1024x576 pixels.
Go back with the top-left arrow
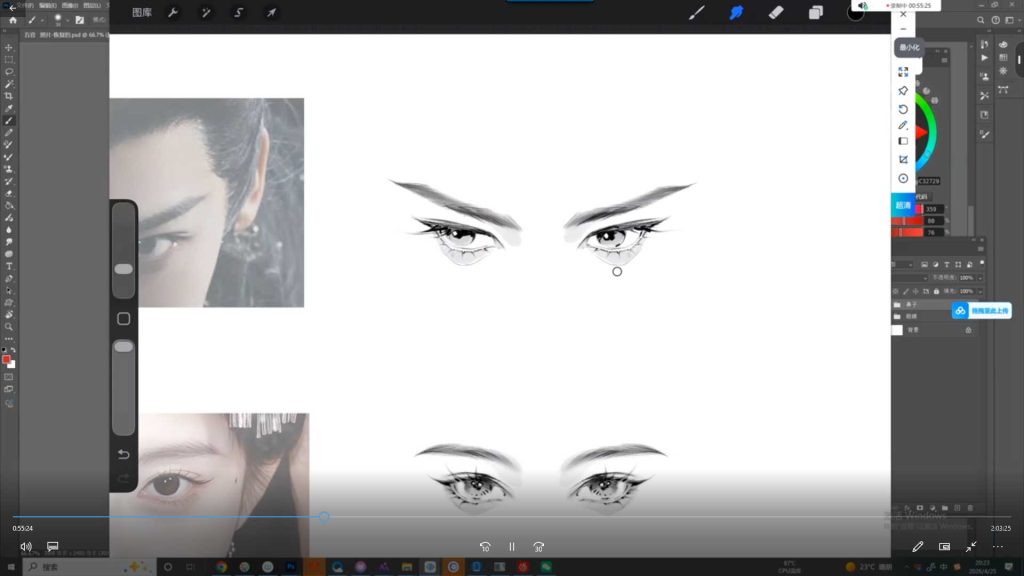pyautogui.click(x=12, y=7)
